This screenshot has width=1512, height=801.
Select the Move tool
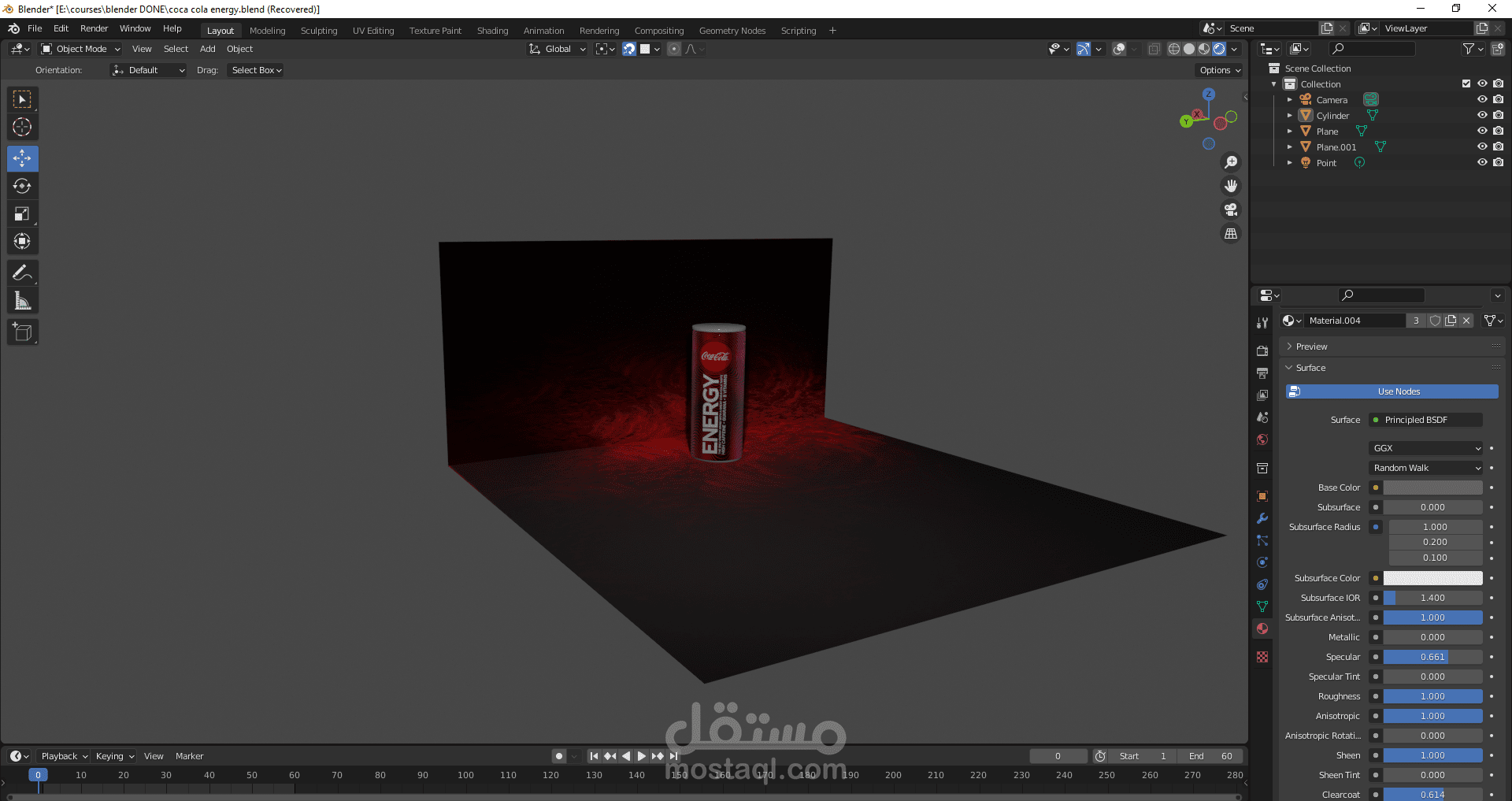[22, 158]
